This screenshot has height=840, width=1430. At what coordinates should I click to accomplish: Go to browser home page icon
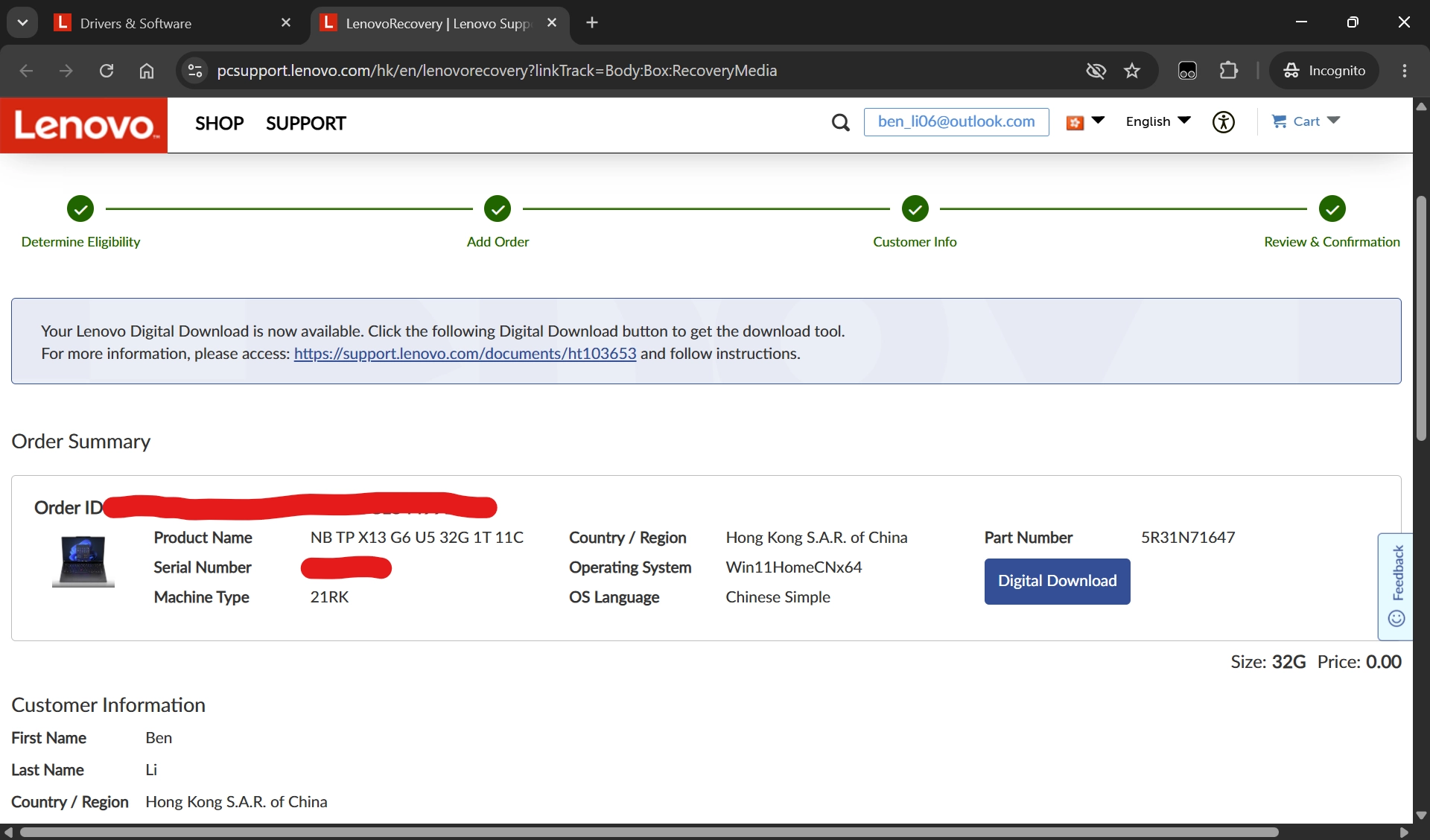(147, 71)
